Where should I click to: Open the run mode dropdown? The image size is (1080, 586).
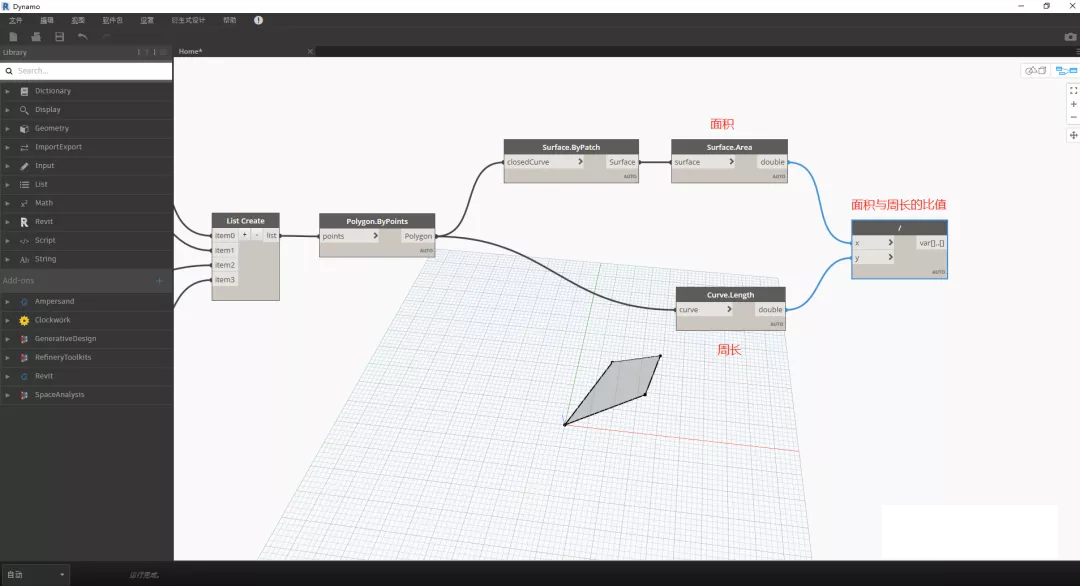coord(34,574)
